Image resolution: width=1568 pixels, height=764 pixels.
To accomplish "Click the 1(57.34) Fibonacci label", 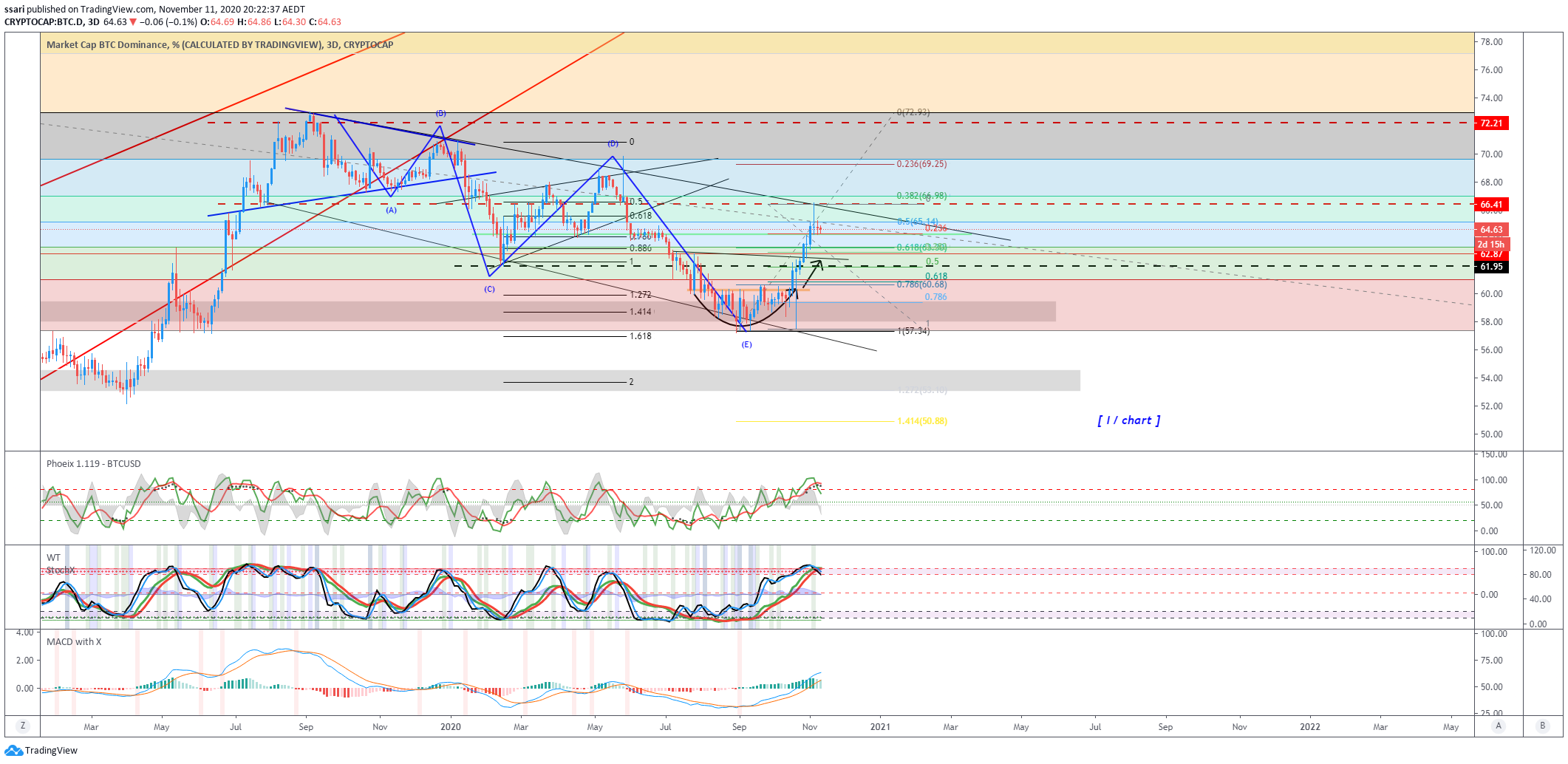I will (913, 331).
